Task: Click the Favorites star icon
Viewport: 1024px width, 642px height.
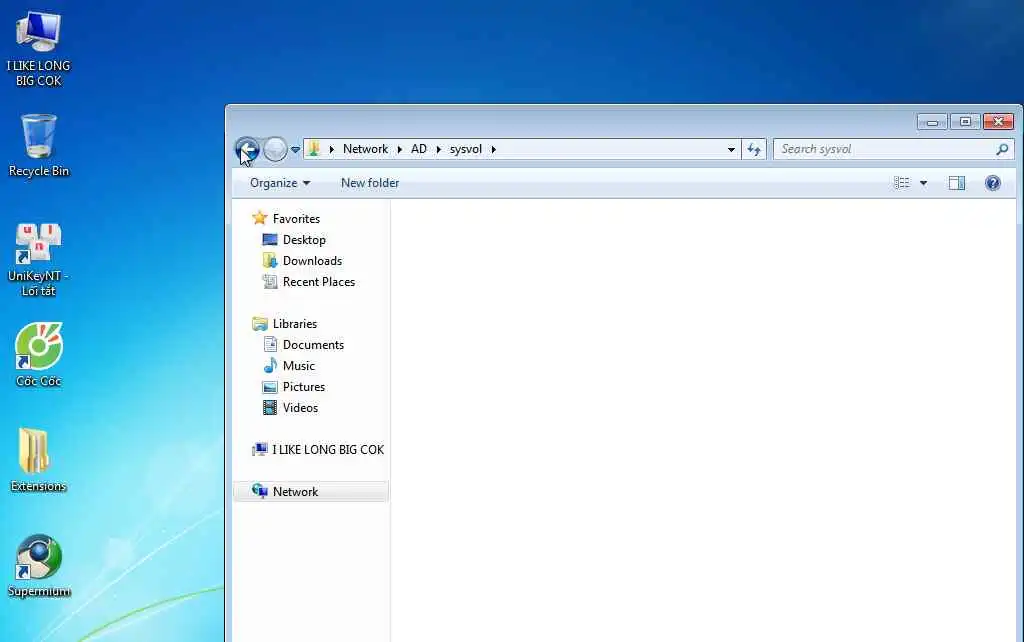Action: coord(260,218)
